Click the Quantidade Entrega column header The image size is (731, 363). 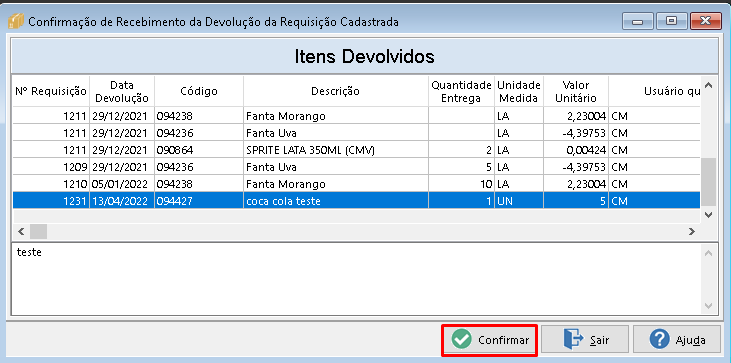(x=461, y=91)
